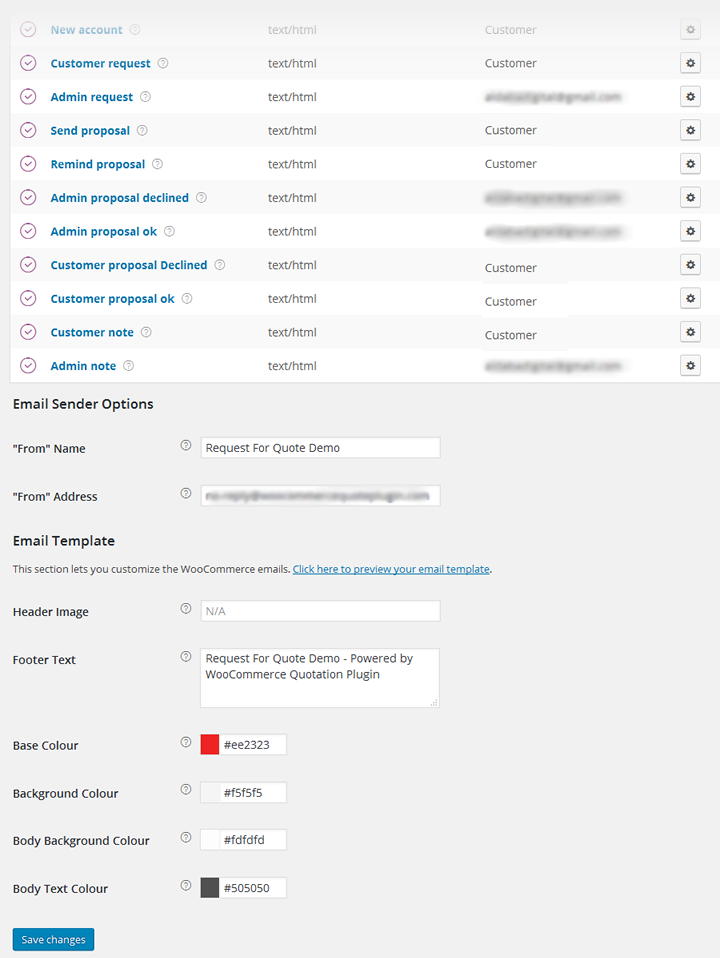Click inside the Footer Text textarea
Viewport: 720px width, 958px height.
point(320,677)
